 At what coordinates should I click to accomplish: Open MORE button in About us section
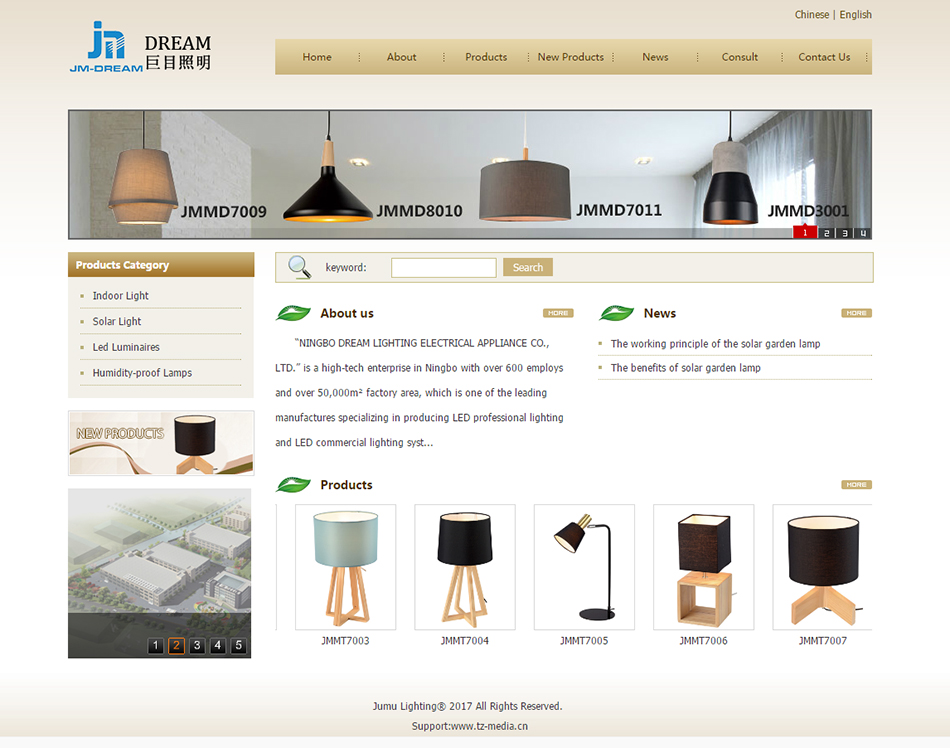coord(558,313)
